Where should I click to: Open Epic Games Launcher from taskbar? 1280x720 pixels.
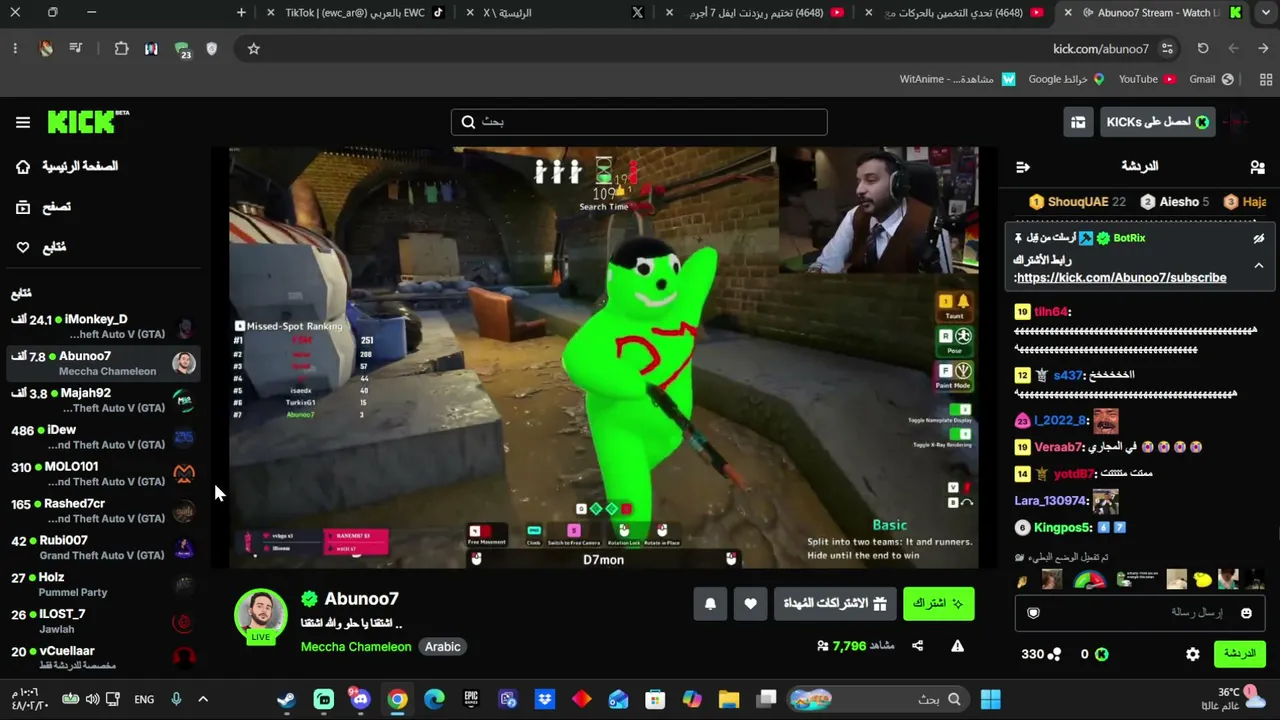click(x=471, y=699)
